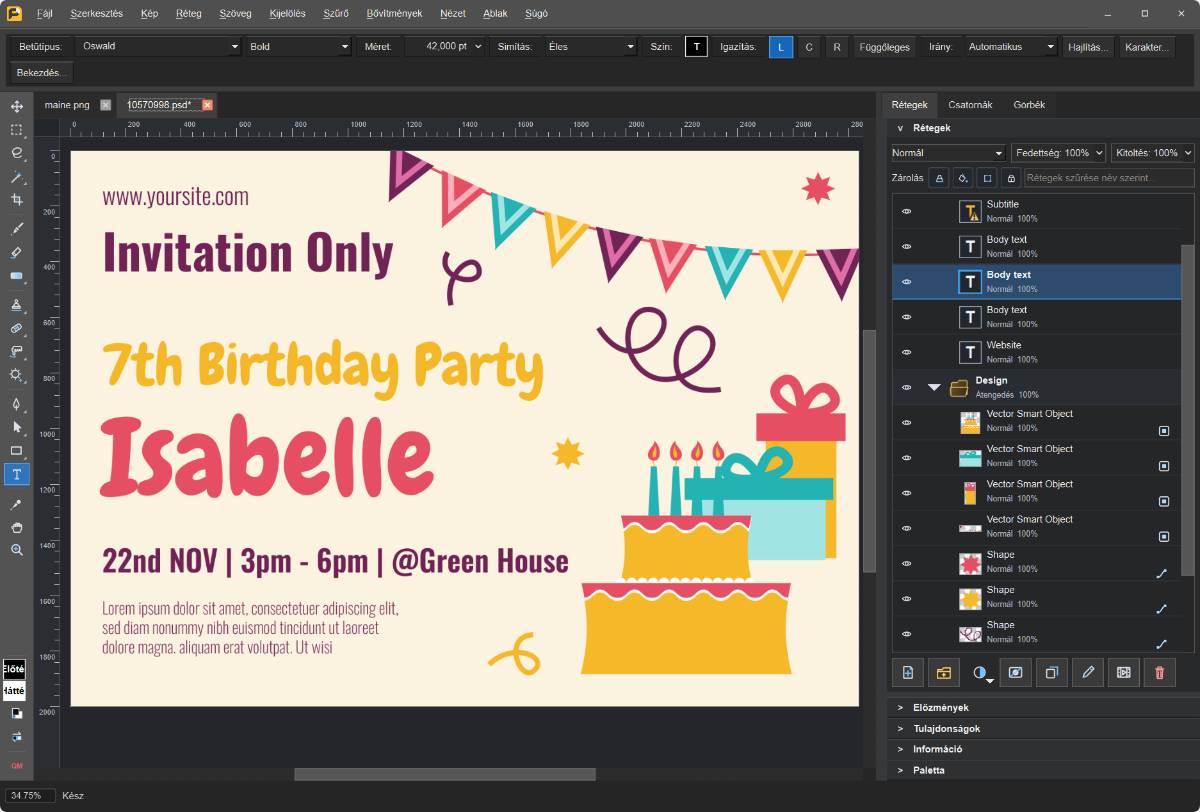The image size is (1200, 812).
Task: Click the Függőleges button
Action: pos(884,47)
